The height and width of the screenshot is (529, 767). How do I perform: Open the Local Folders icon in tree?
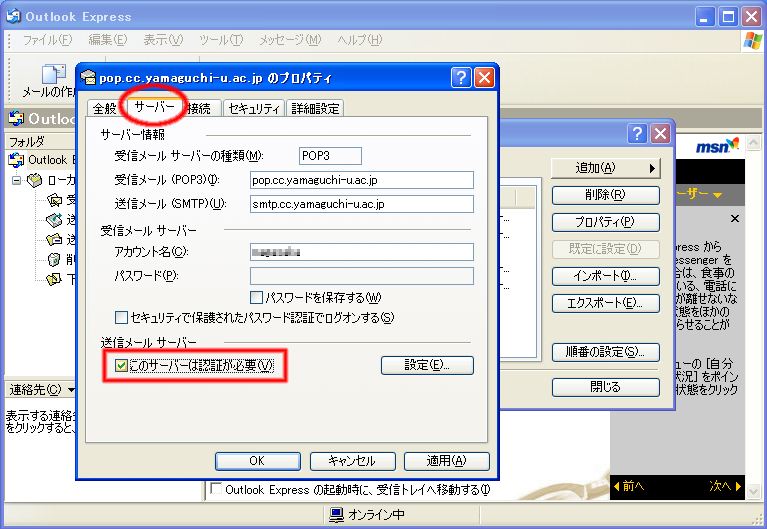coord(35,181)
